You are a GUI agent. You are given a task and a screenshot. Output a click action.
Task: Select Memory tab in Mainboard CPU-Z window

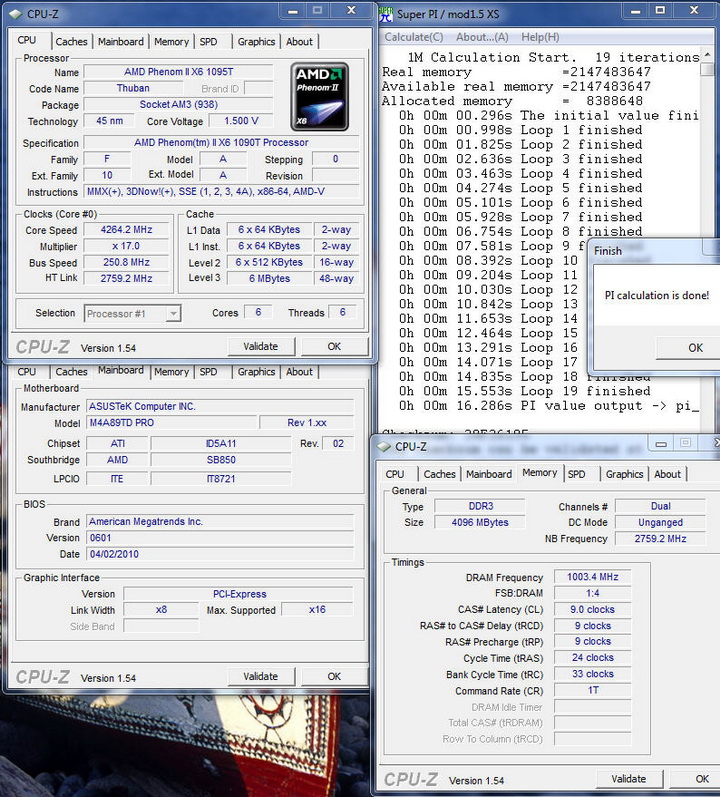click(x=171, y=372)
